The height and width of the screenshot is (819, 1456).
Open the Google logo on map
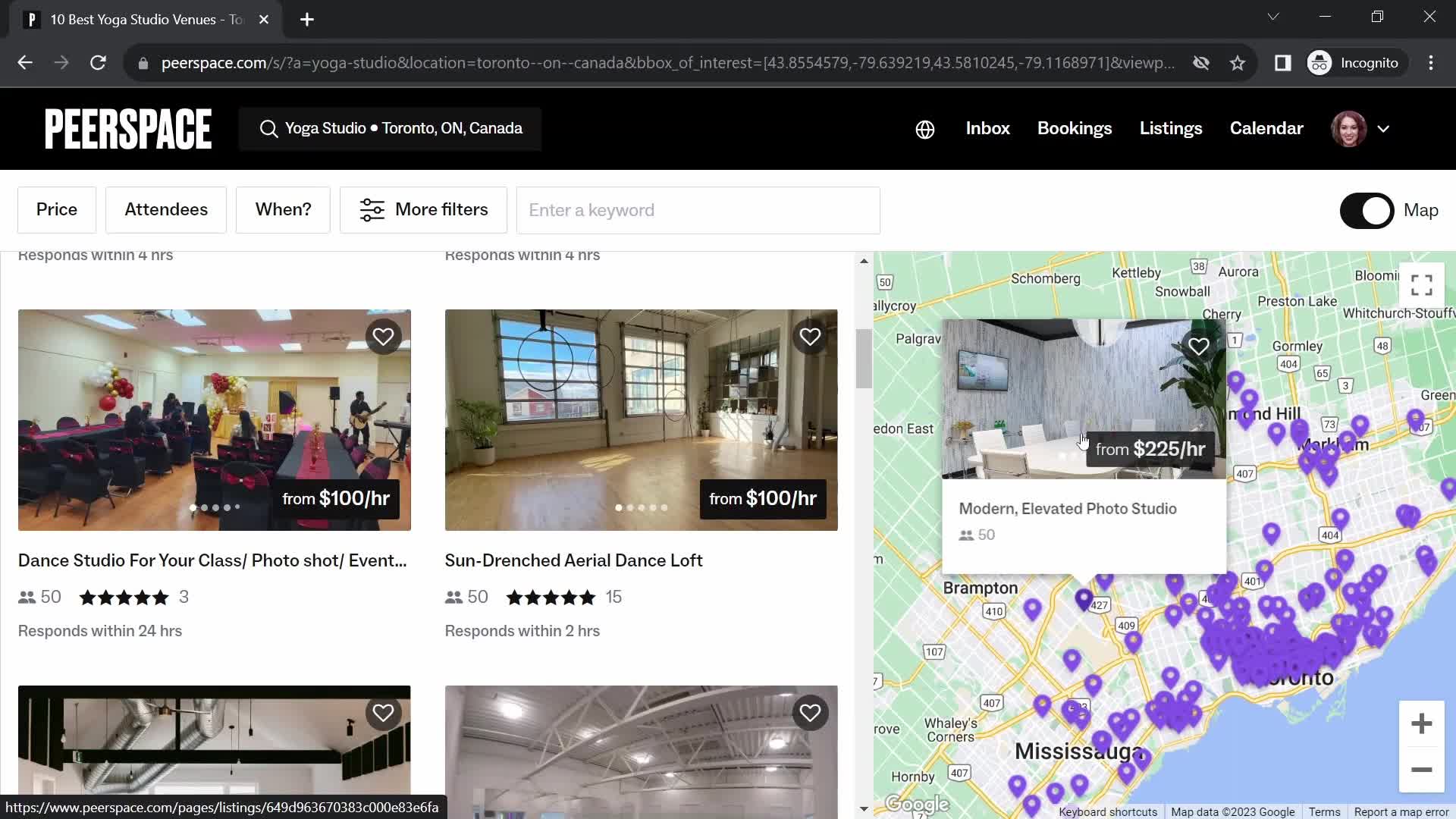tap(917, 803)
